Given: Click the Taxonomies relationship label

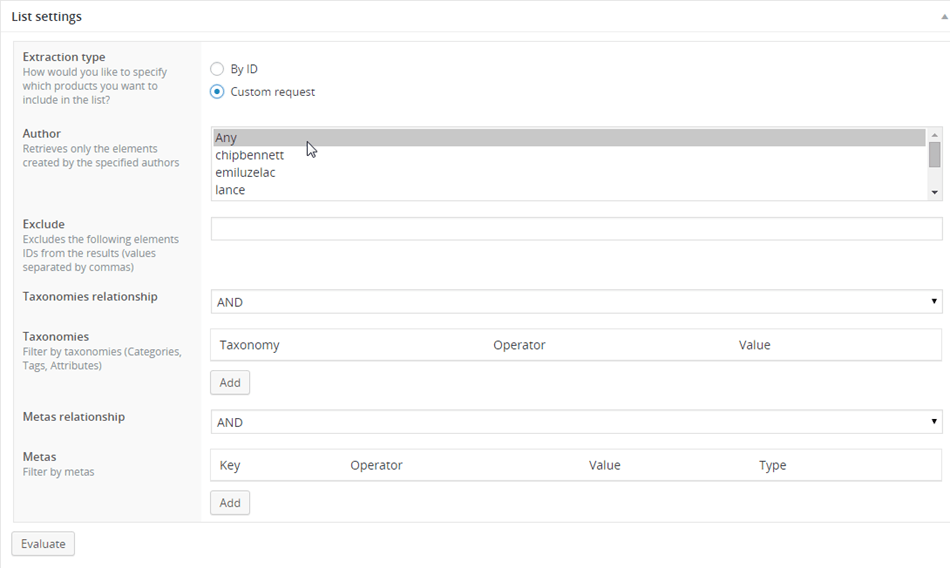Looking at the screenshot, I should (x=90, y=296).
